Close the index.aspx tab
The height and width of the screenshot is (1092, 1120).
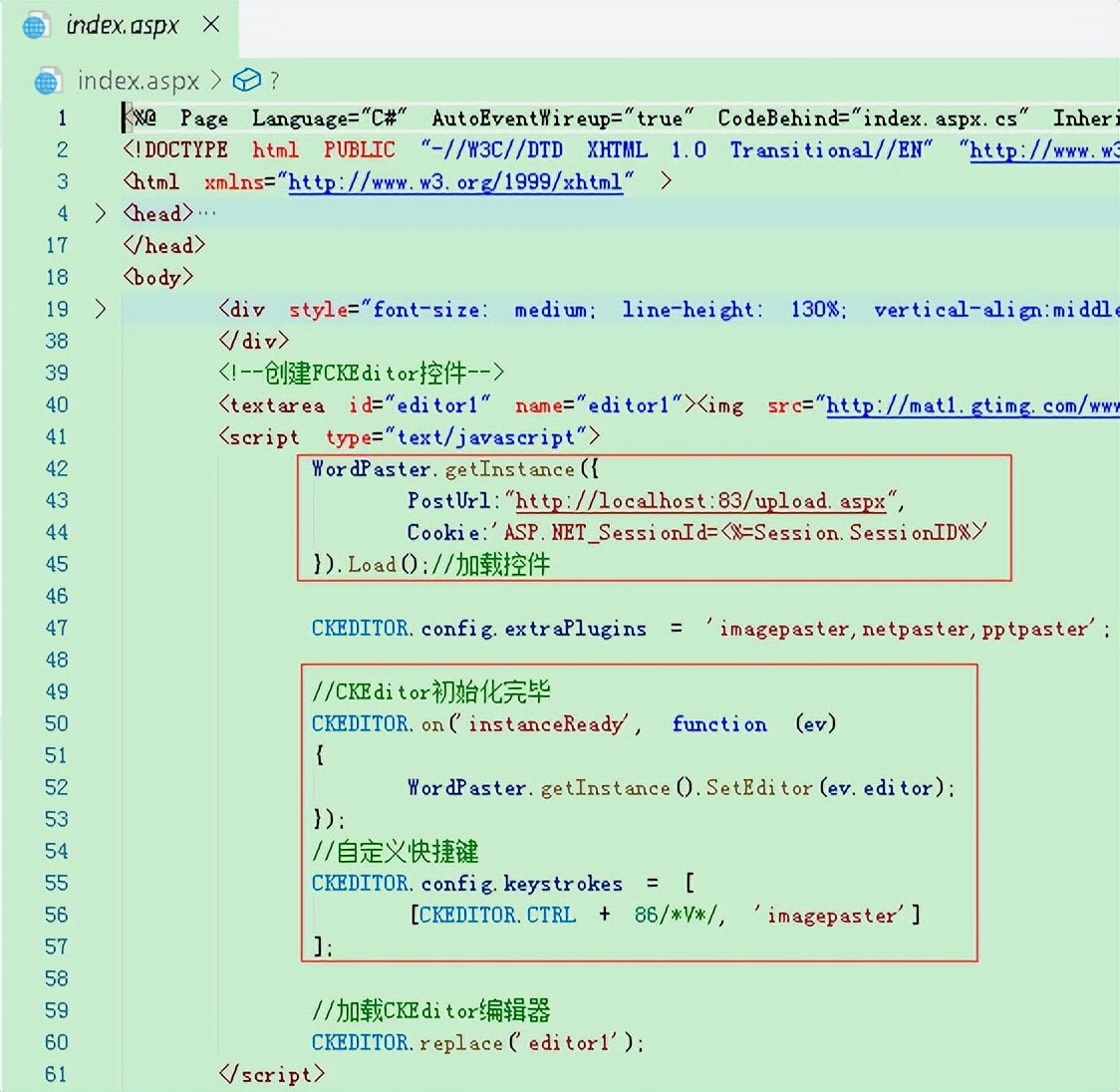click(211, 25)
